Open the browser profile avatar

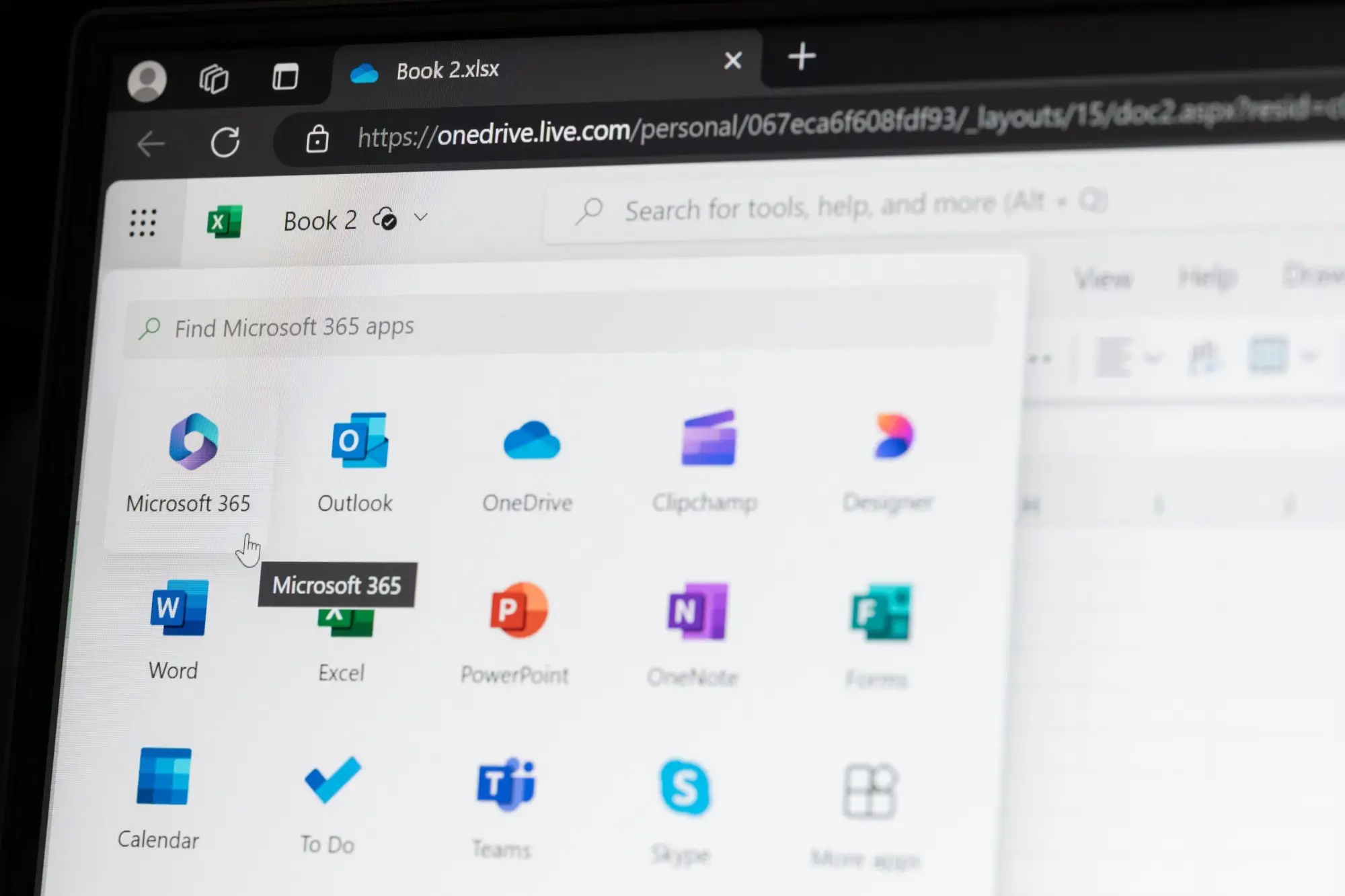147,81
